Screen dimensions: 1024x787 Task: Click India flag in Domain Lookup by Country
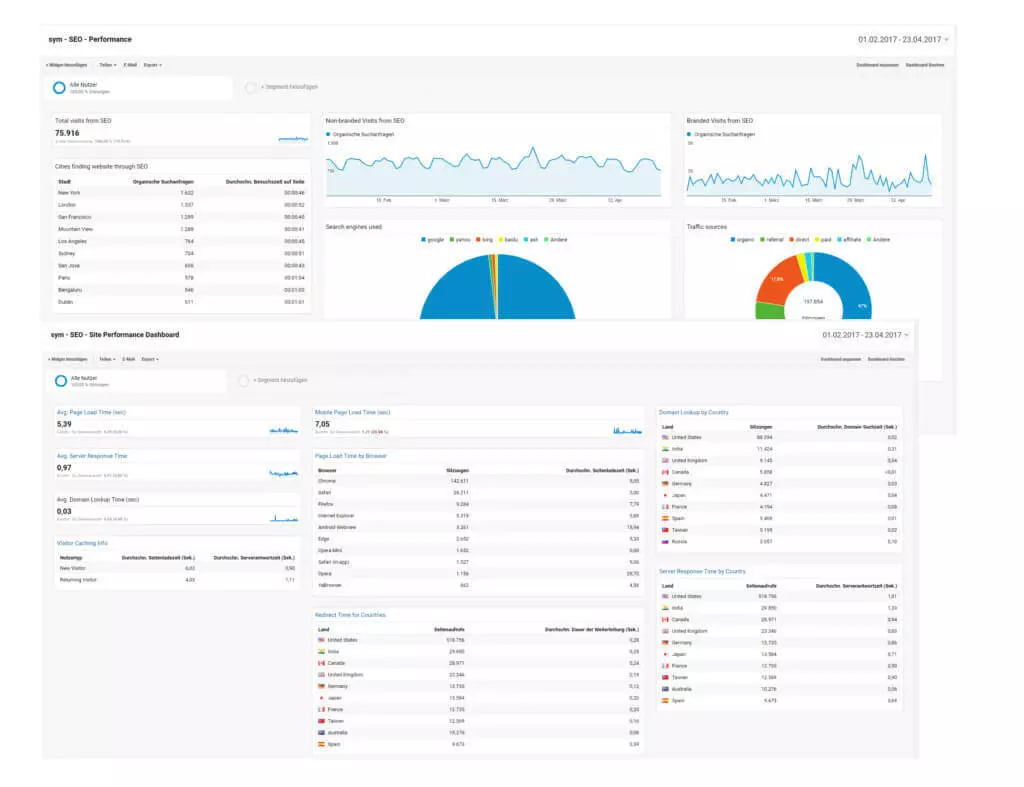[665, 449]
